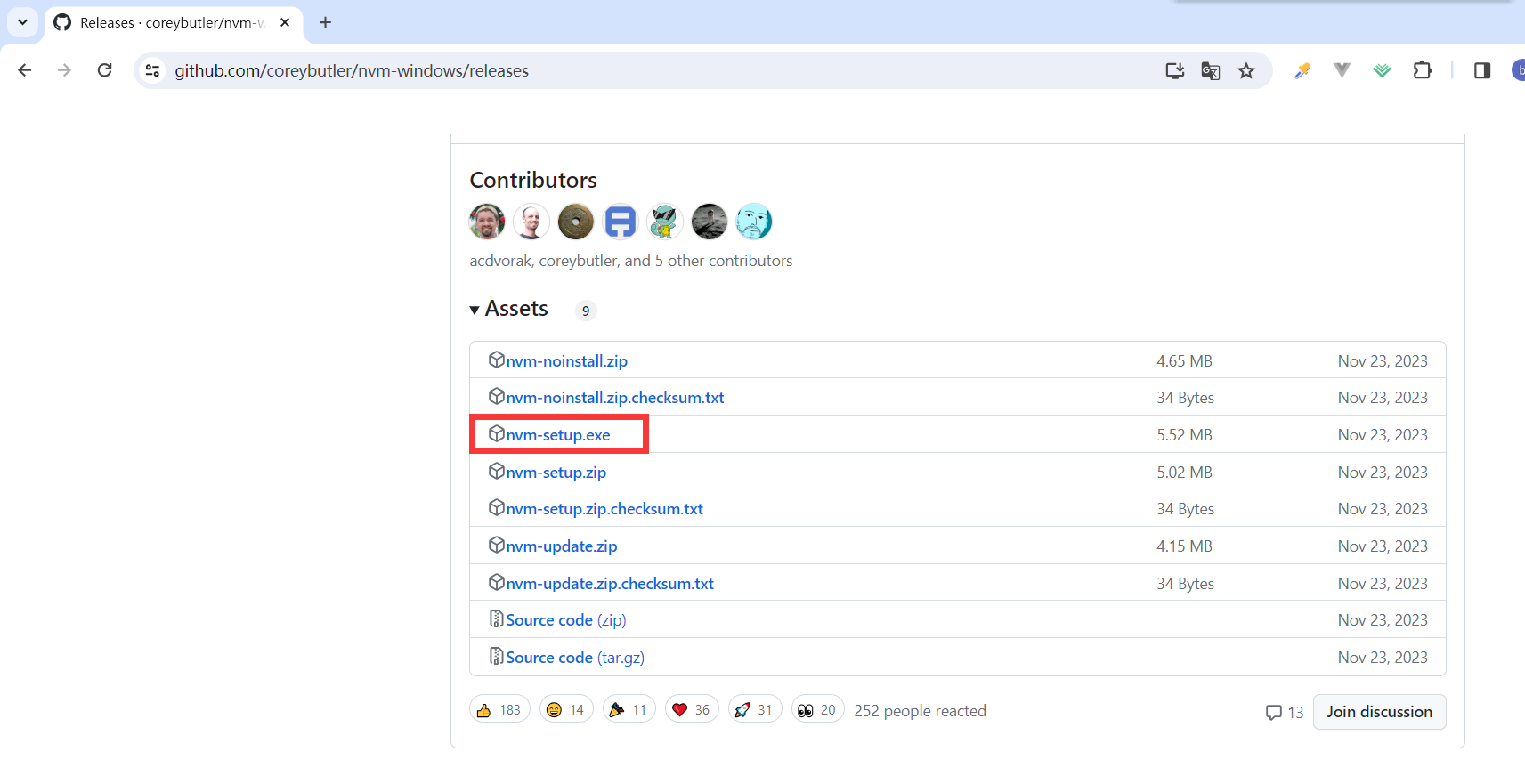The width and height of the screenshot is (1525, 784).
Task: Download Source code (zip)
Action: [566, 620]
